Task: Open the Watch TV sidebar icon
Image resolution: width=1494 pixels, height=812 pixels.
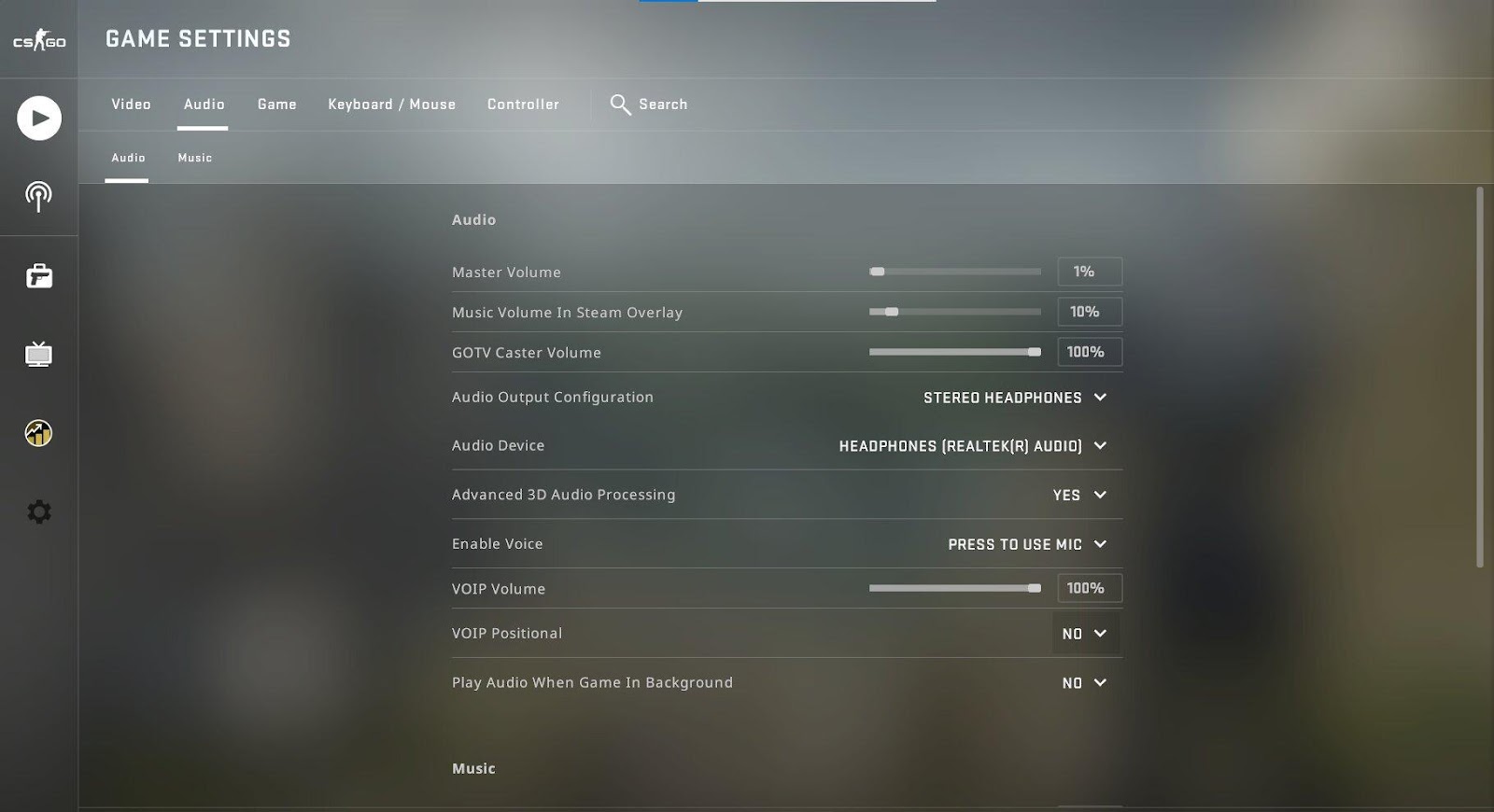Action: (x=38, y=355)
